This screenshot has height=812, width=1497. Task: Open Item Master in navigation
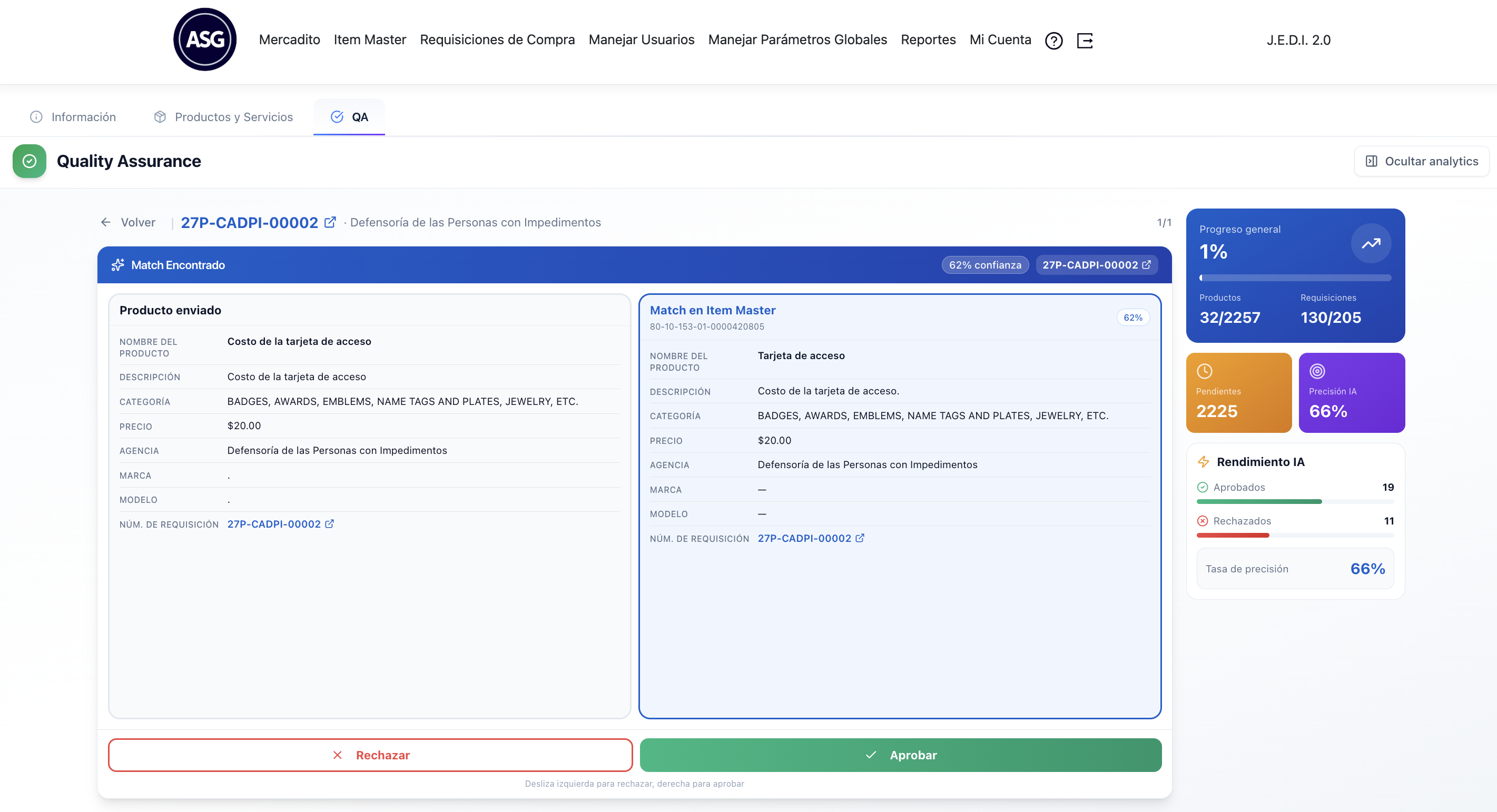click(x=370, y=39)
